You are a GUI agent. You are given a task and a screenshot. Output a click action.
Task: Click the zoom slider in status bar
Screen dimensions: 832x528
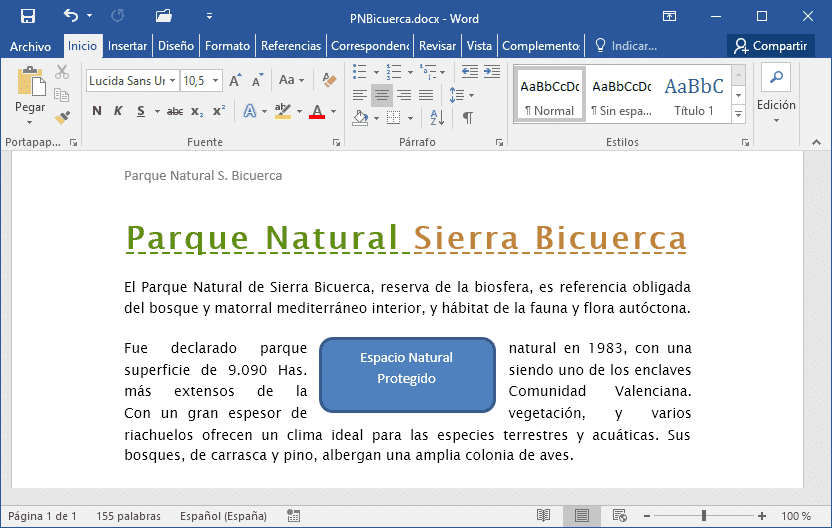point(704,516)
